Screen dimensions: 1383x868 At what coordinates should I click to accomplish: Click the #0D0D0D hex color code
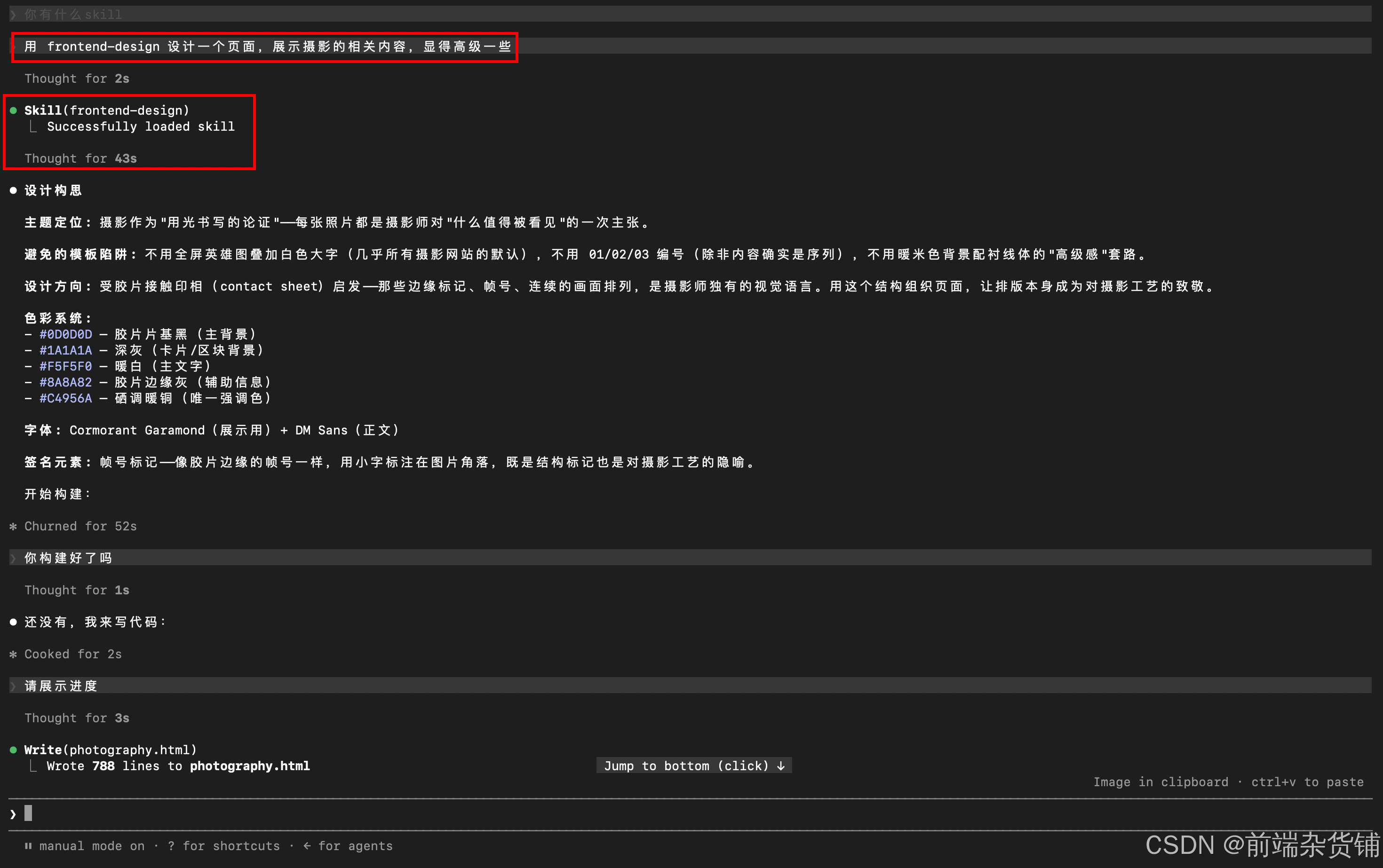point(65,334)
